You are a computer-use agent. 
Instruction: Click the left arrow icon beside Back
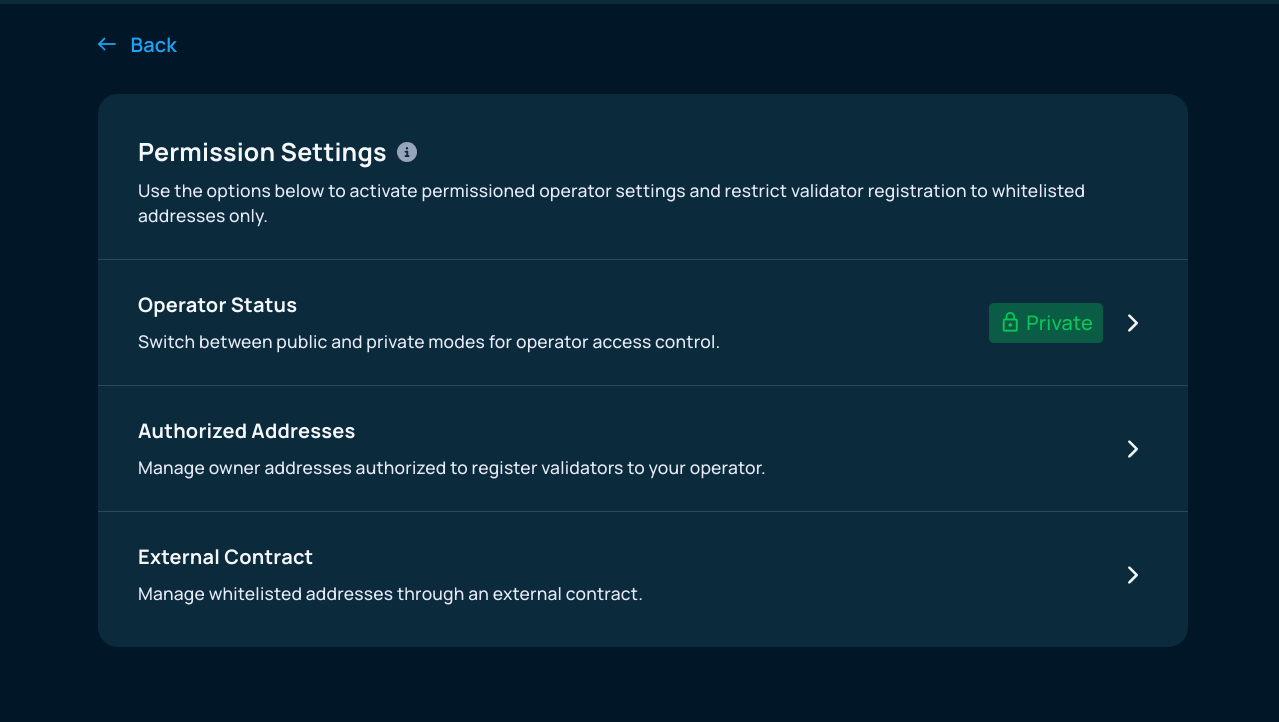coord(107,45)
